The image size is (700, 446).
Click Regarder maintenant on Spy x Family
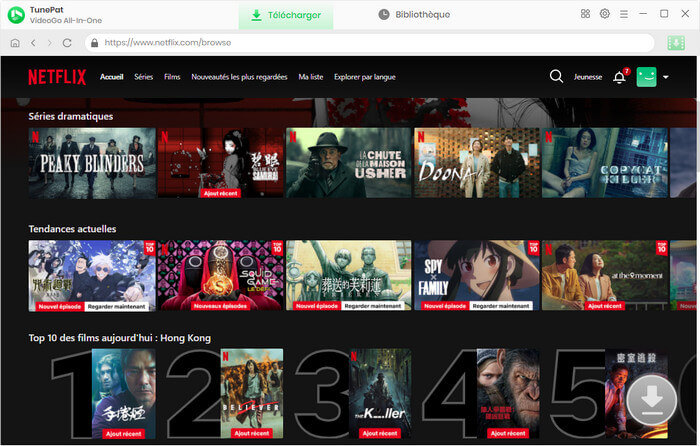(501, 306)
